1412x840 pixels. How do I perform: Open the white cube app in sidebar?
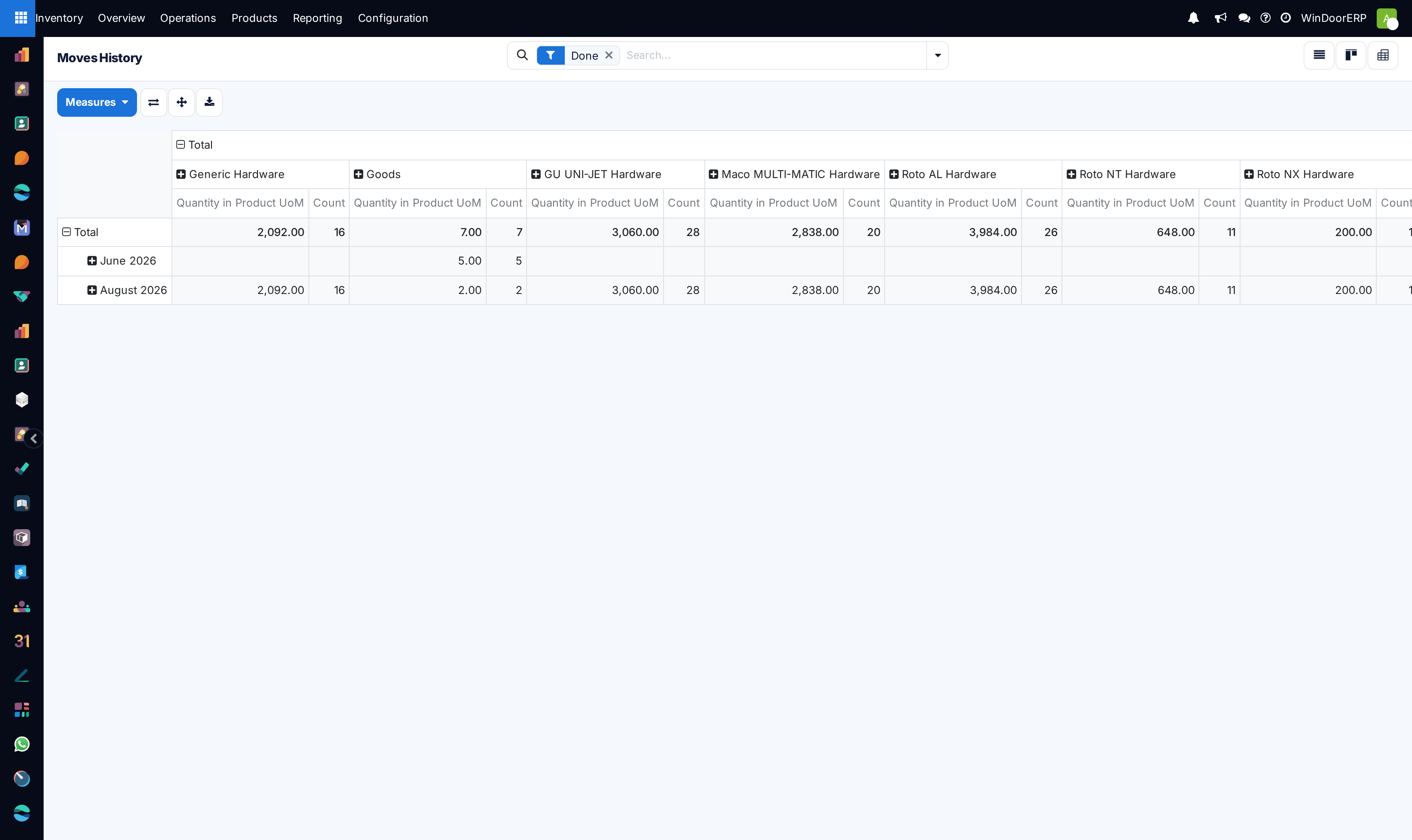tap(21, 400)
